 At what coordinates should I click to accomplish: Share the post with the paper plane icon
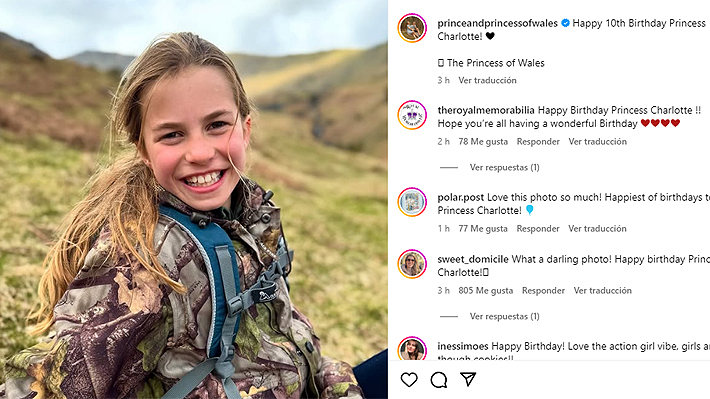468,379
